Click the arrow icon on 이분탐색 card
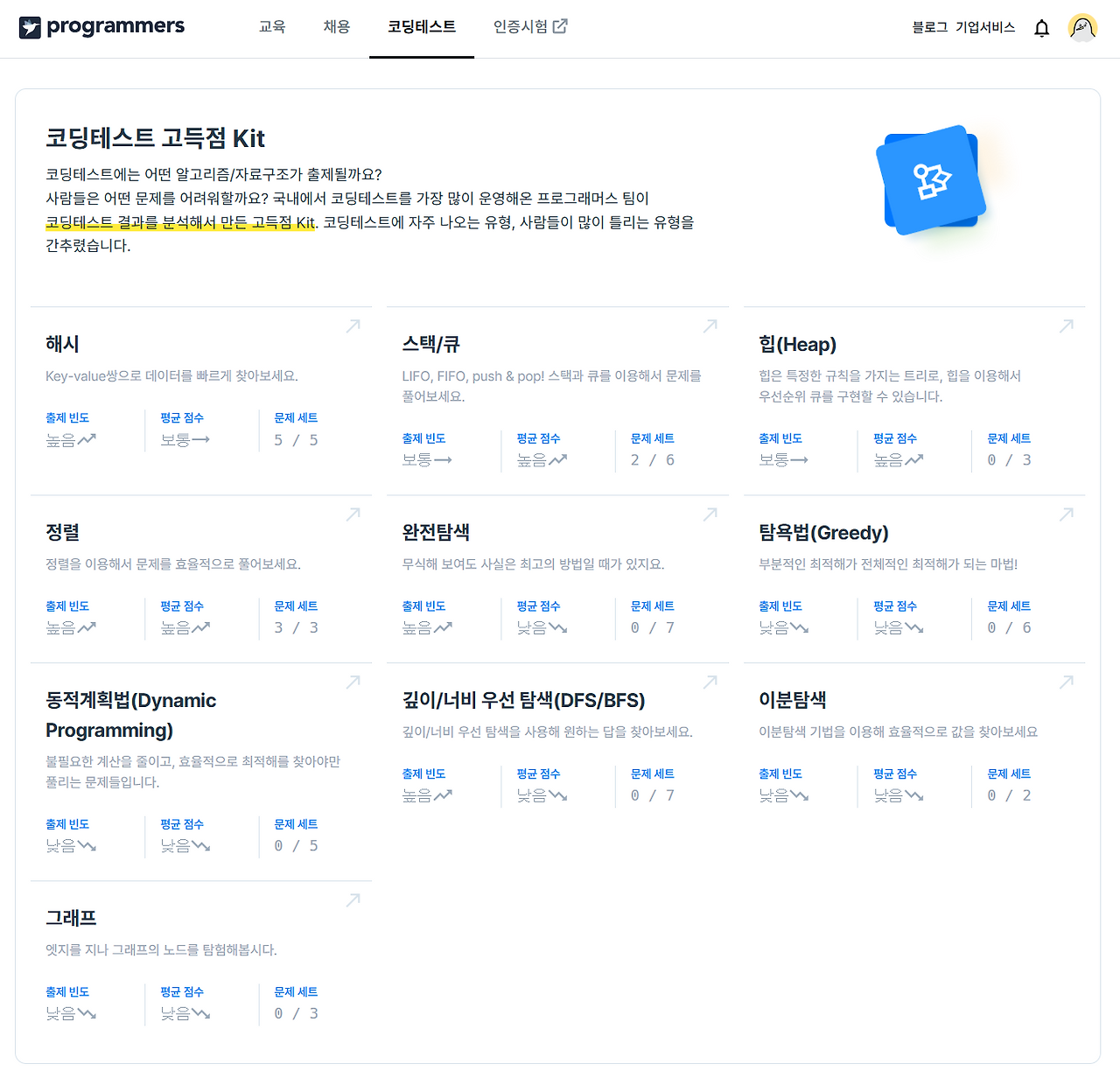 pos(1067,682)
